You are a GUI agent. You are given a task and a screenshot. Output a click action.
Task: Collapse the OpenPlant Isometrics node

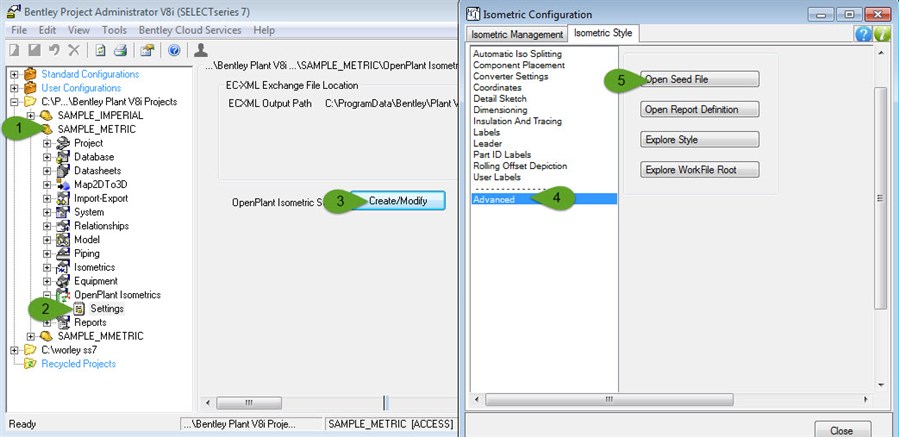click(47, 295)
